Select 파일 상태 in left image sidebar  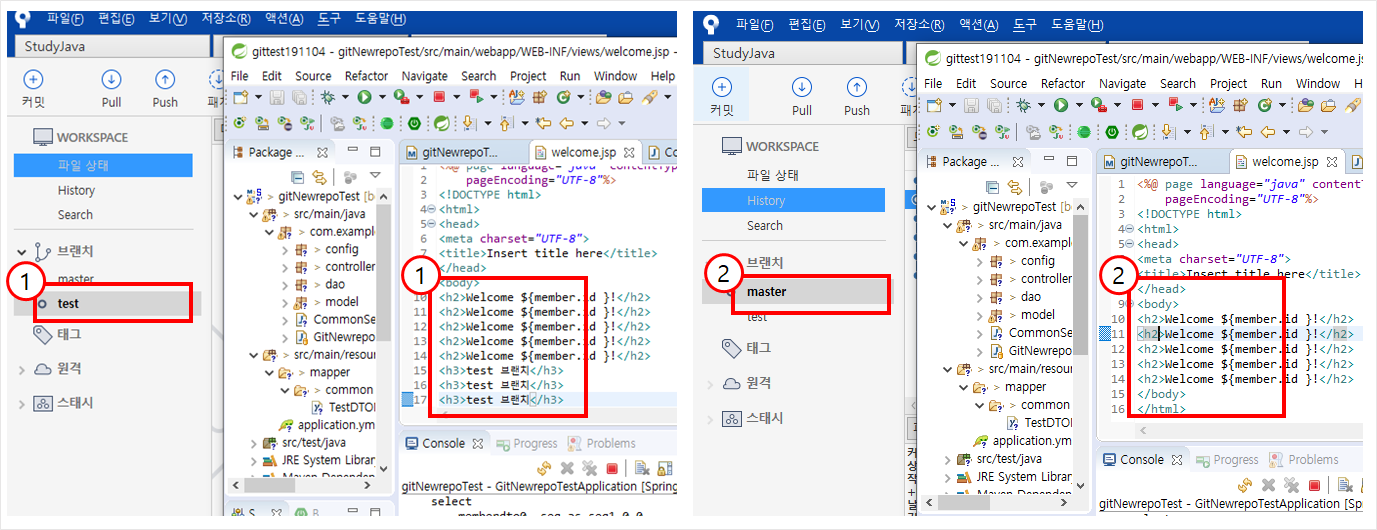click(103, 166)
